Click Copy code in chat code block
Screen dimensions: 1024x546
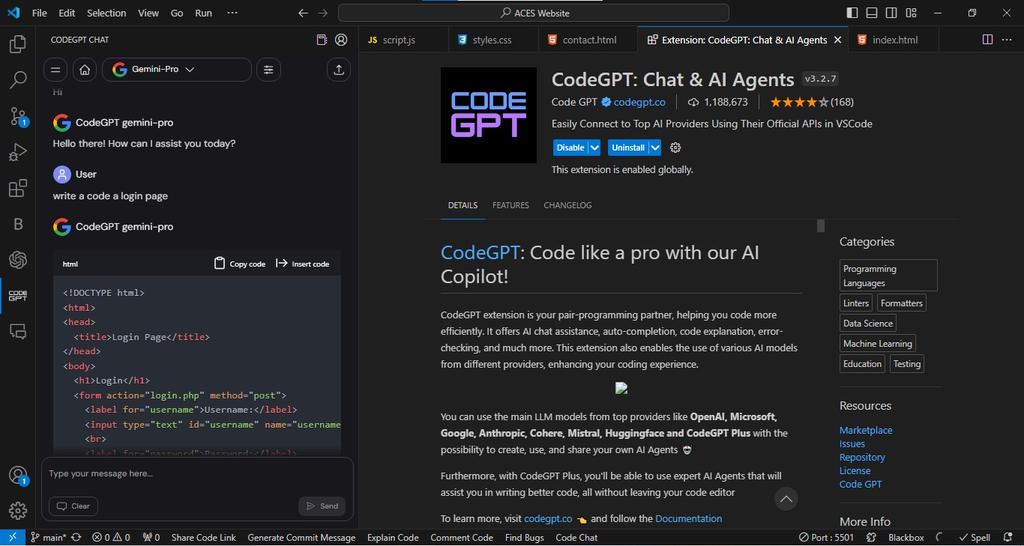(x=240, y=264)
